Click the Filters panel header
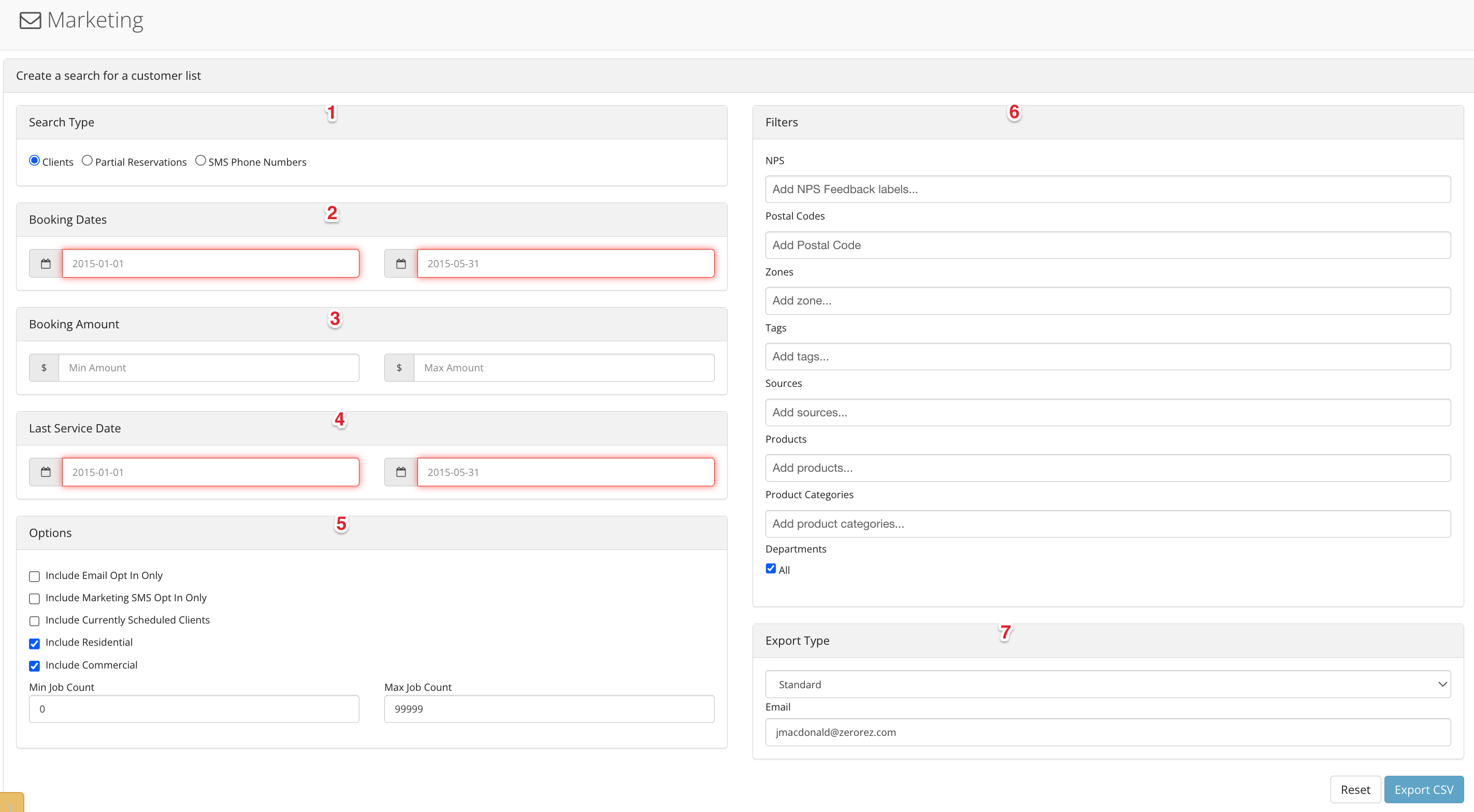The width and height of the screenshot is (1474, 812). pyautogui.click(x=1108, y=122)
